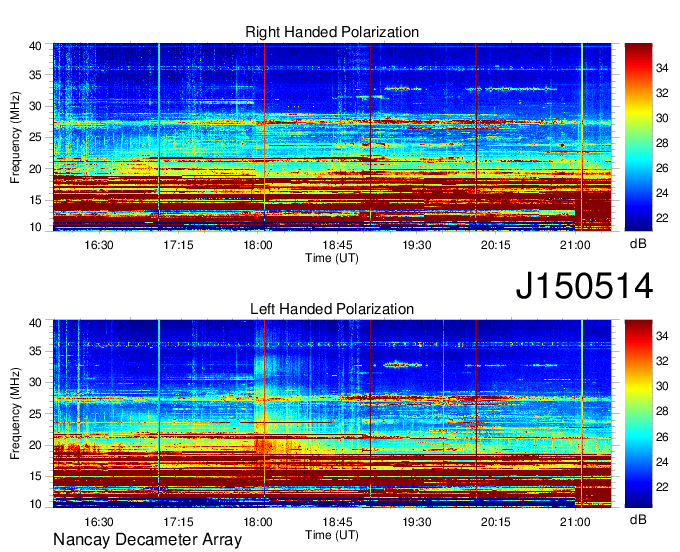The width and height of the screenshot is (680, 552).
Task: Select the J150514 observation label
Action: 584,286
